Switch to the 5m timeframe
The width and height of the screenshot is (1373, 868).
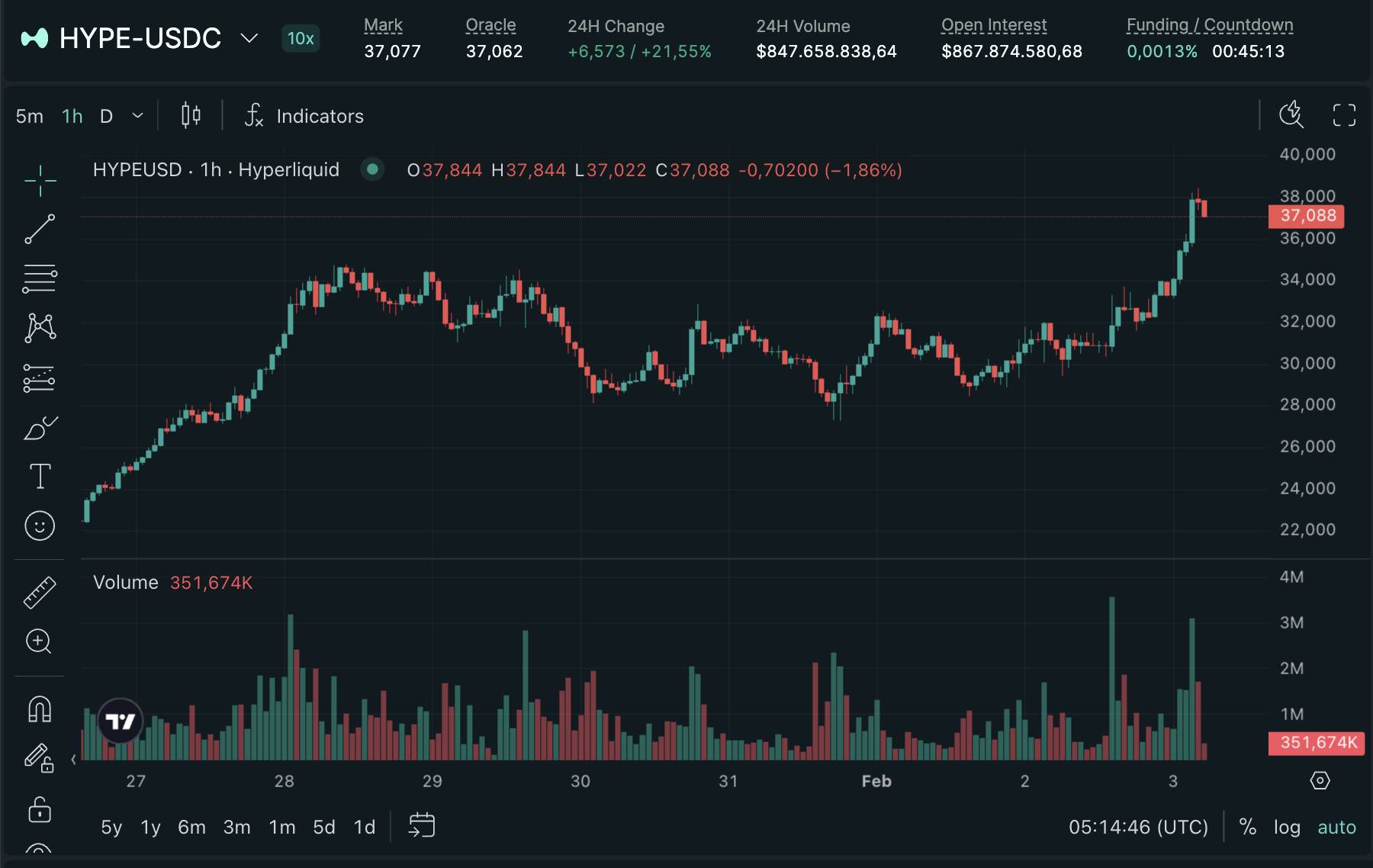[30, 116]
